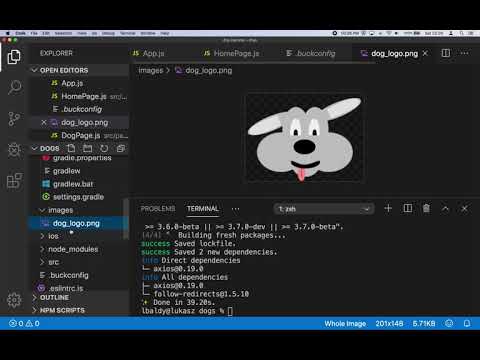Image resolution: width=480 pixels, height=360 pixels.
Task: Click New Folder icon in DOGS header
Action: (x=87, y=148)
